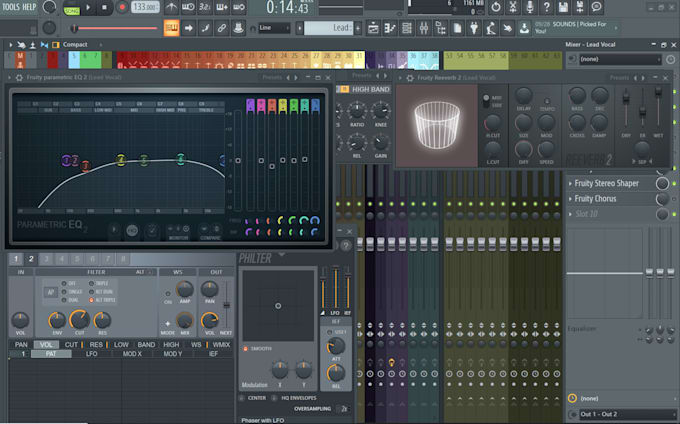Click the red Record button
This screenshot has width=680, height=424.
122,7
